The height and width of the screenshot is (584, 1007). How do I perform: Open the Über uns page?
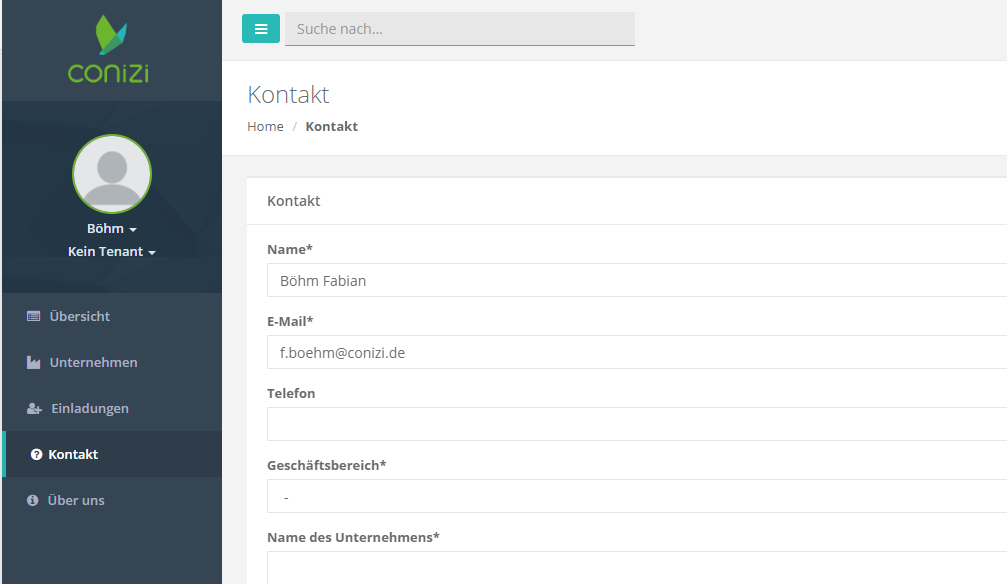coord(76,501)
